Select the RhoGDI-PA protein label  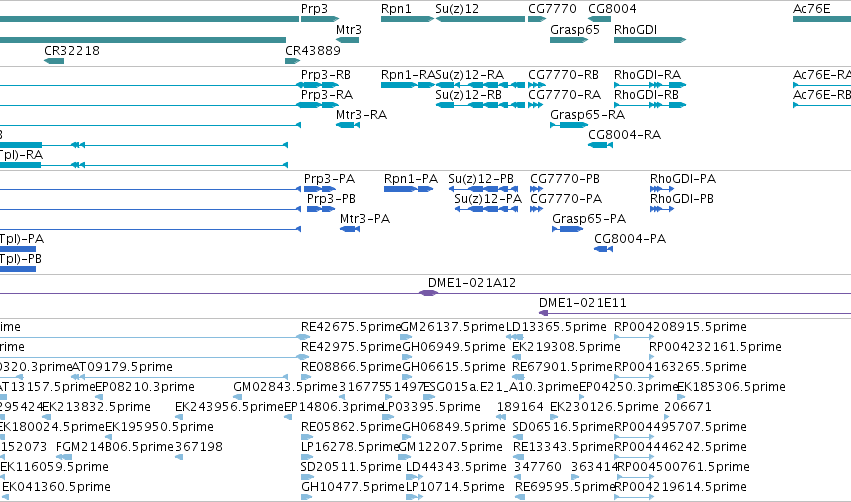tap(683, 179)
